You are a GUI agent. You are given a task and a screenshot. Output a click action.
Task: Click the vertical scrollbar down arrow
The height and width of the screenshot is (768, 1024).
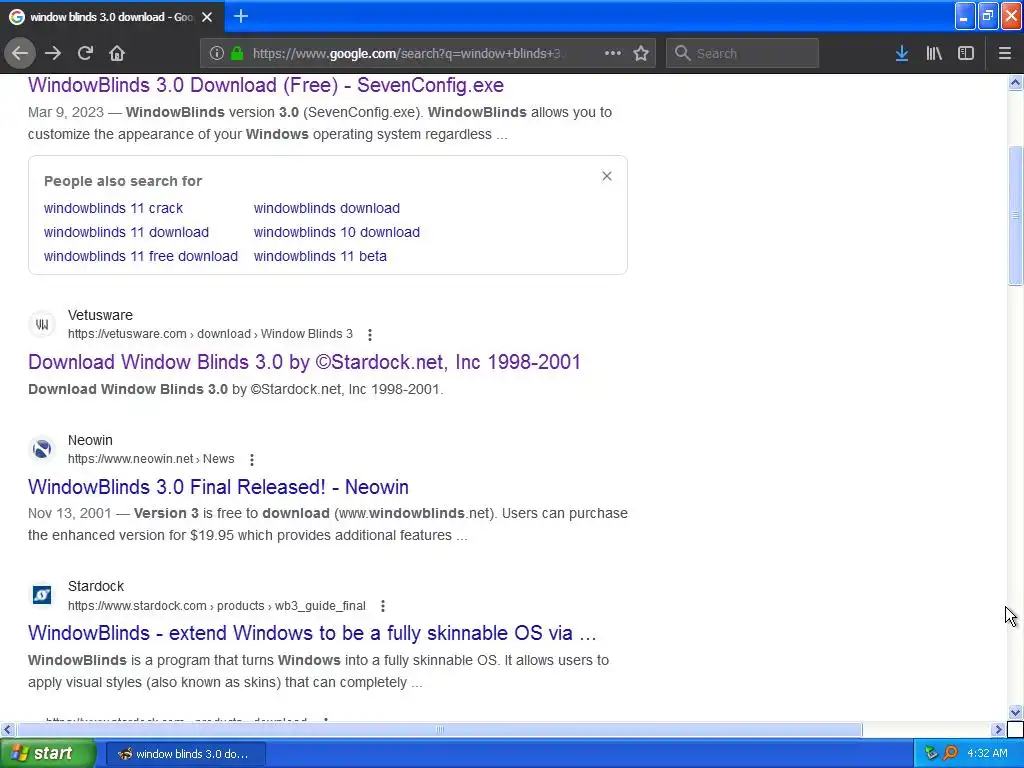[1015, 712]
